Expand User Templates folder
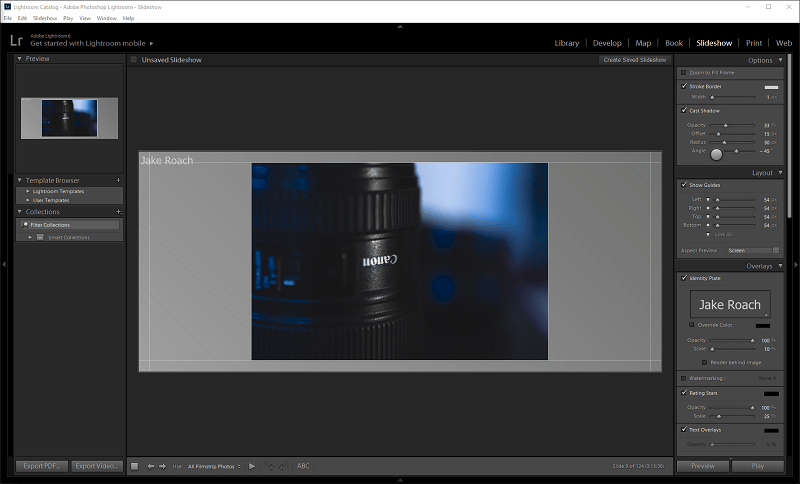The width and height of the screenshot is (800, 484). [28, 200]
